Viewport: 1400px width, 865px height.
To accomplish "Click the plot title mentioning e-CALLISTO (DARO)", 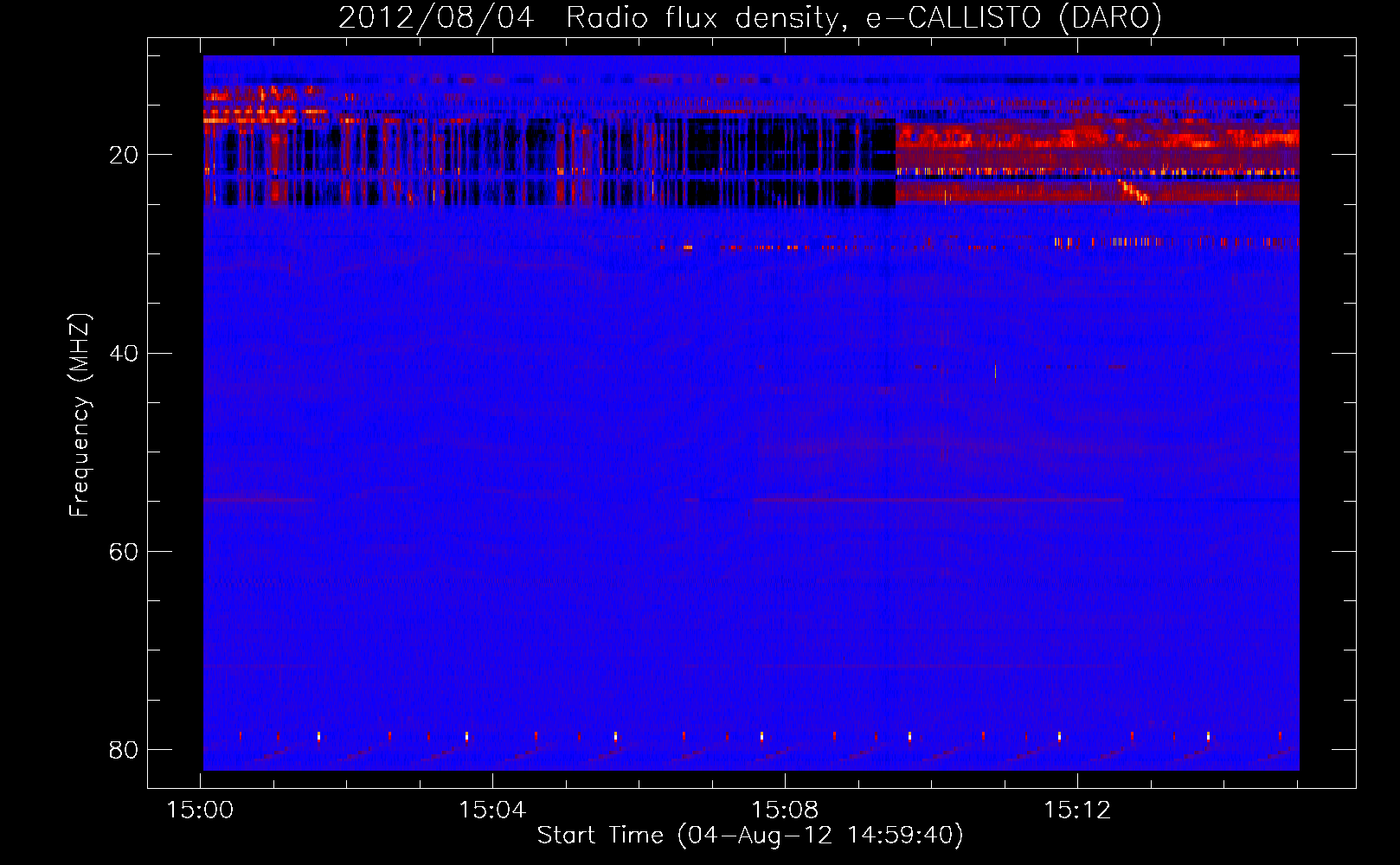I will [749, 17].
